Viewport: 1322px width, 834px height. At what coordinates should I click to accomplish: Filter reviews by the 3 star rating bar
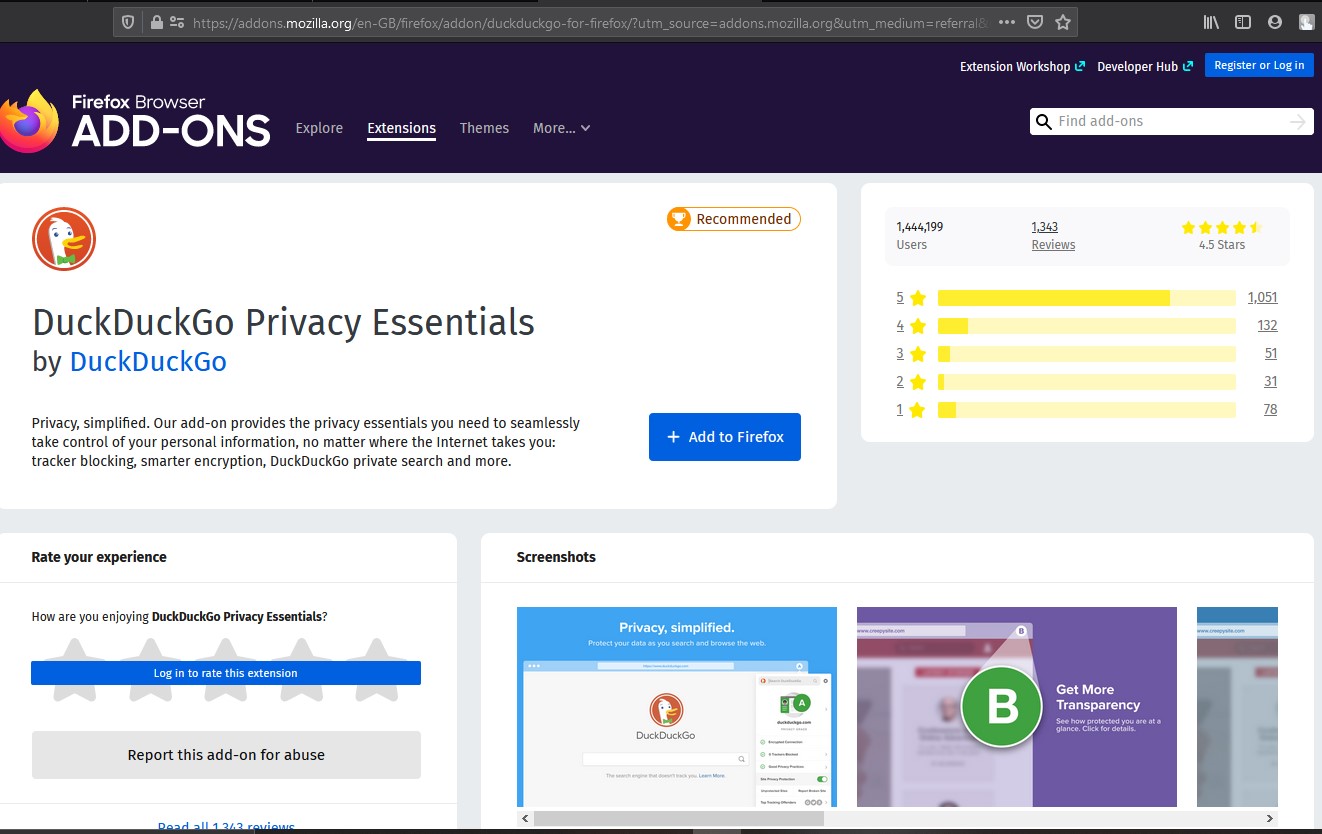point(1087,354)
